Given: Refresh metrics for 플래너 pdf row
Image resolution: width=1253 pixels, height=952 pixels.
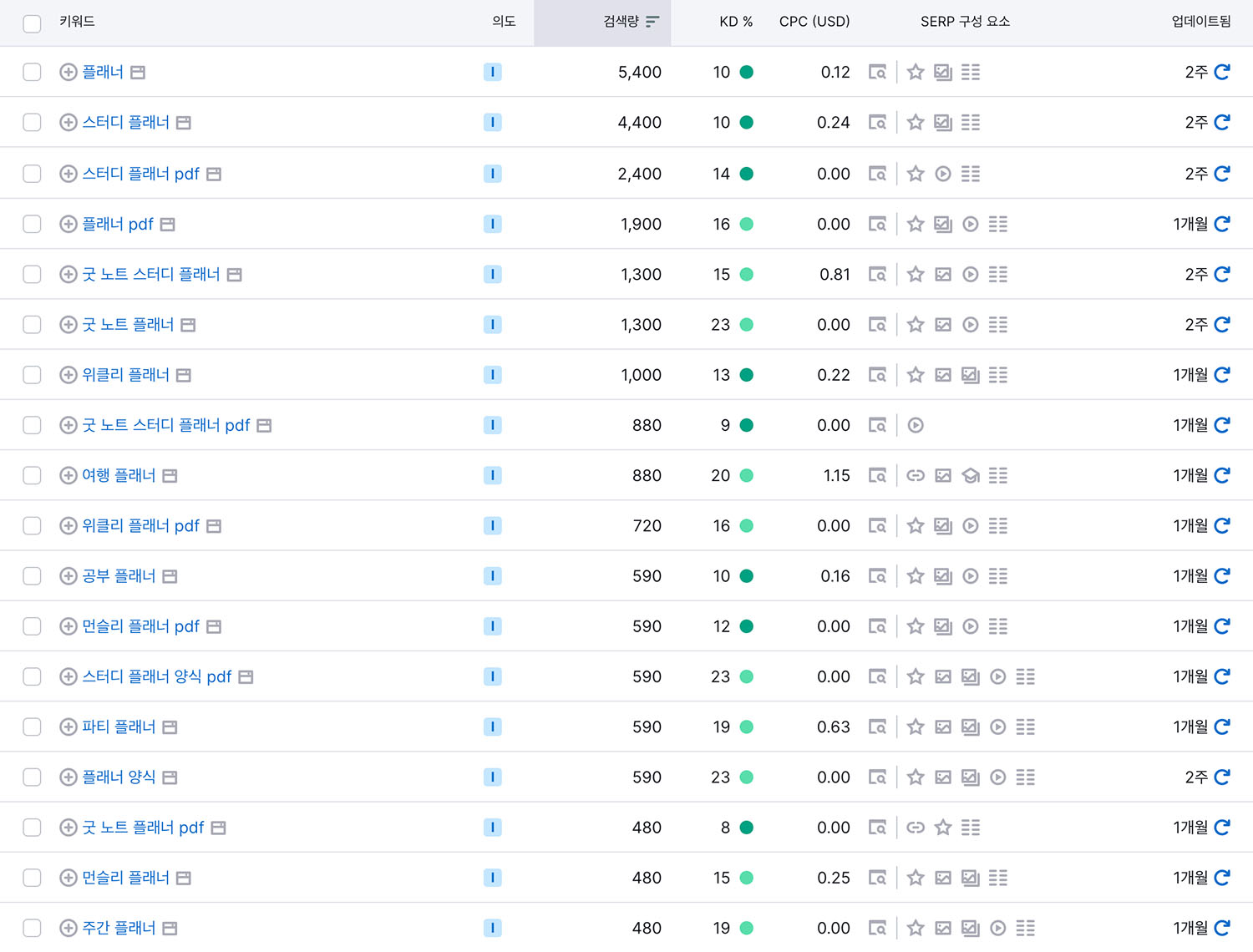Looking at the screenshot, I should [x=1222, y=224].
